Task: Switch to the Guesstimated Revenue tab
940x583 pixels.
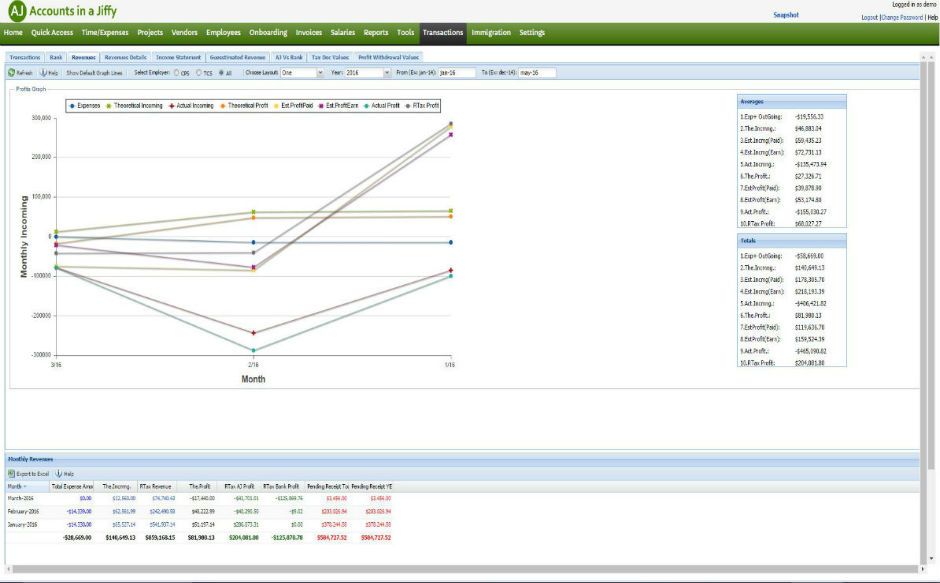Action: point(237,57)
